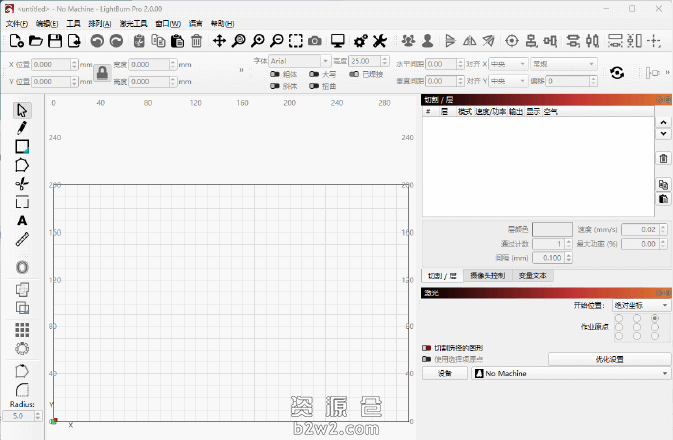
Task: Toggle the 粗体 (bold) switch
Action: 275,74
